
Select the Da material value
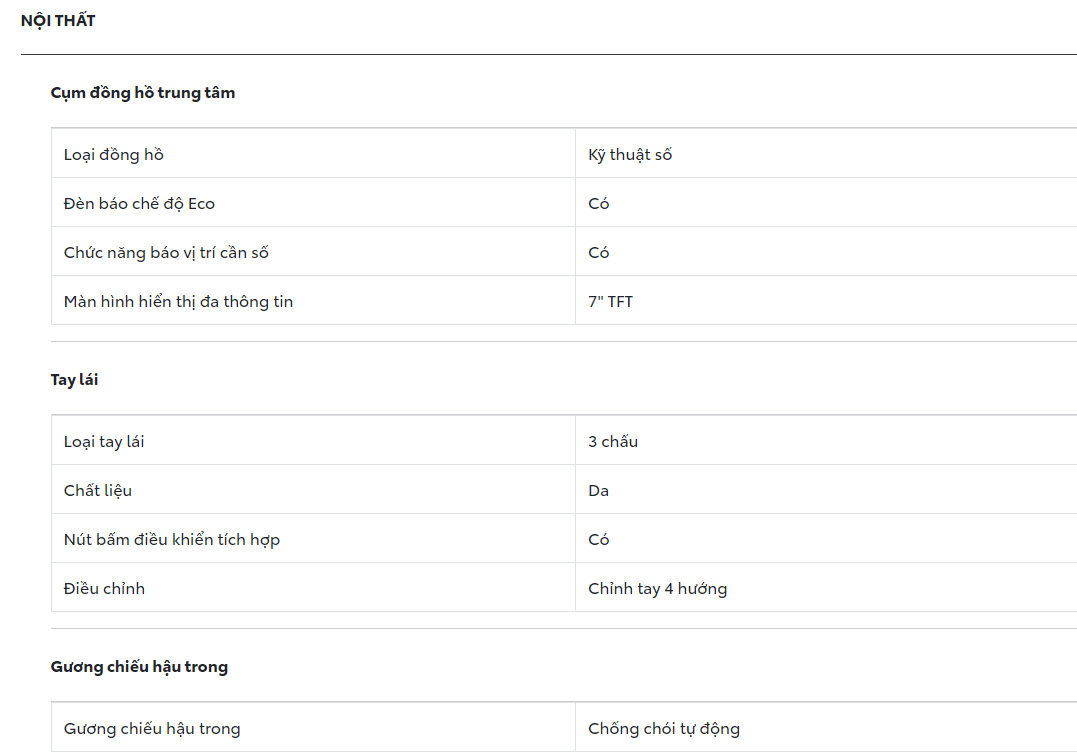click(599, 491)
